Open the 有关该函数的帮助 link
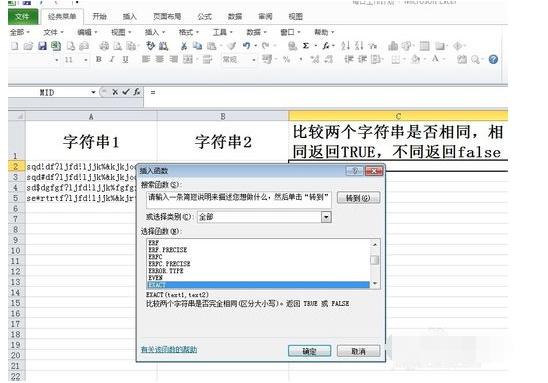This screenshot has width=548, height=383. click(x=169, y=349)
